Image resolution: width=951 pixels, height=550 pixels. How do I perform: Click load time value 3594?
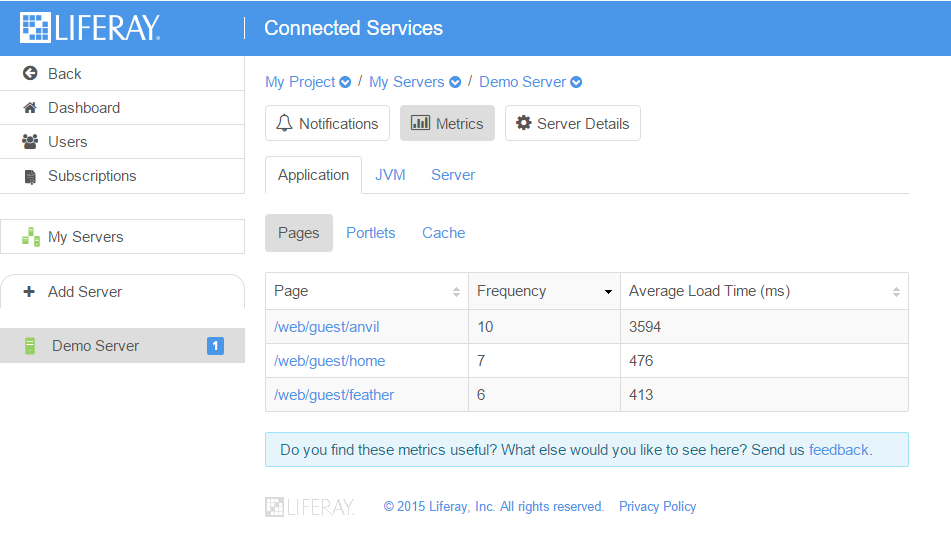pos(645,327)
